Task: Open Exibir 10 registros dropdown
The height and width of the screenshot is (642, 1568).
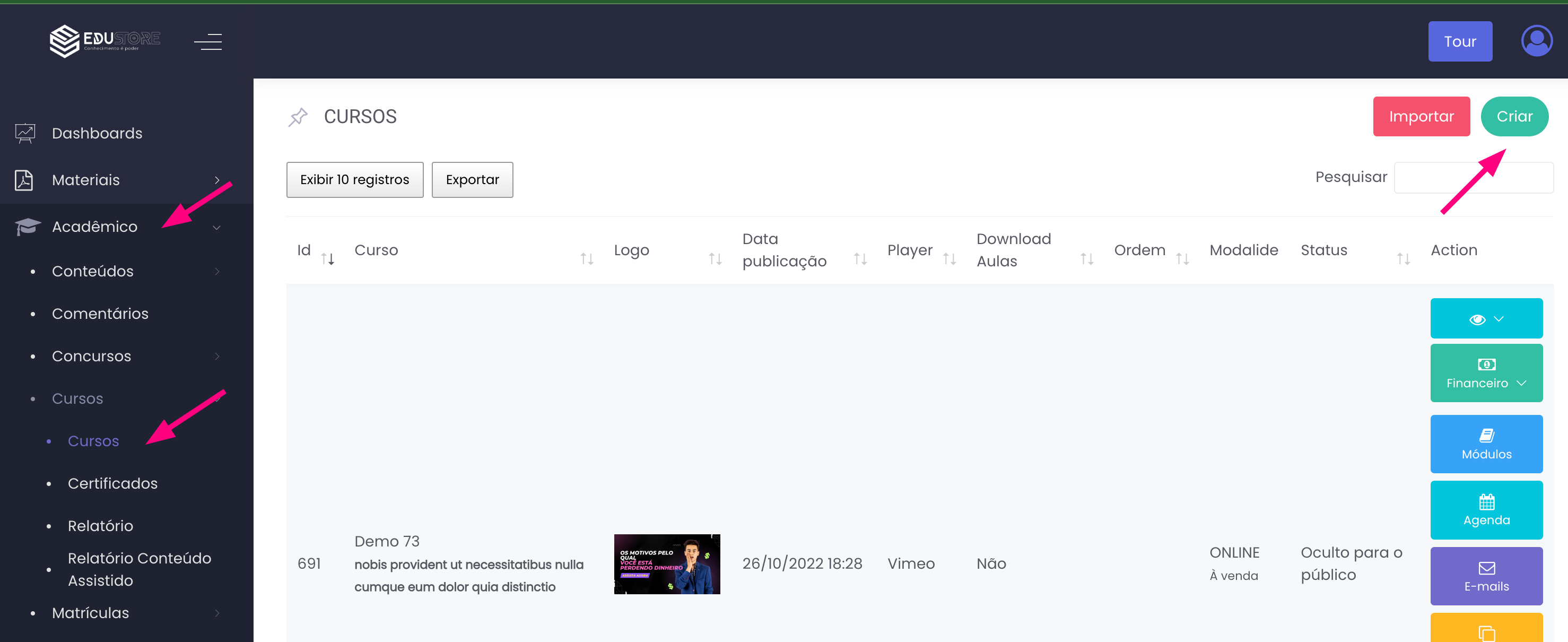Action: [x=354, y=180]
